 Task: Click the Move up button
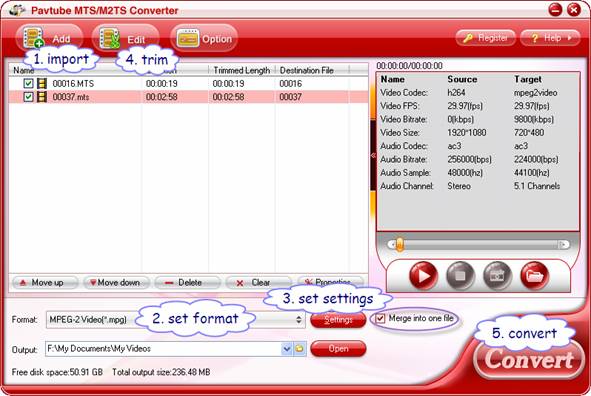(45, 282)
